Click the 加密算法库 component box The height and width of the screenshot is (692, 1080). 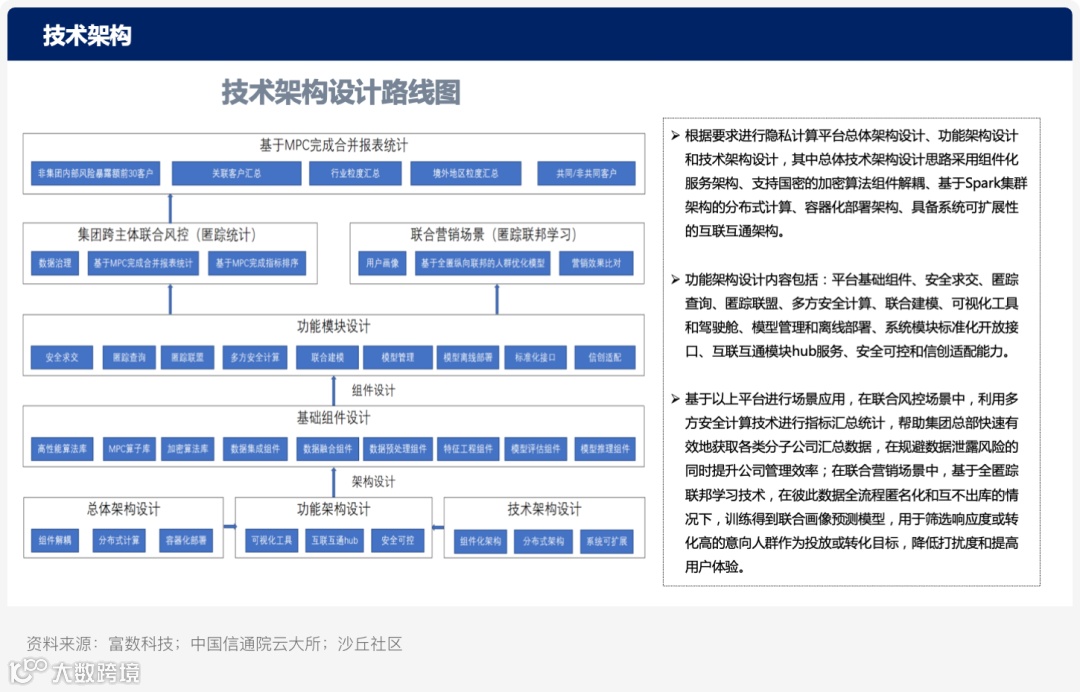187,448
